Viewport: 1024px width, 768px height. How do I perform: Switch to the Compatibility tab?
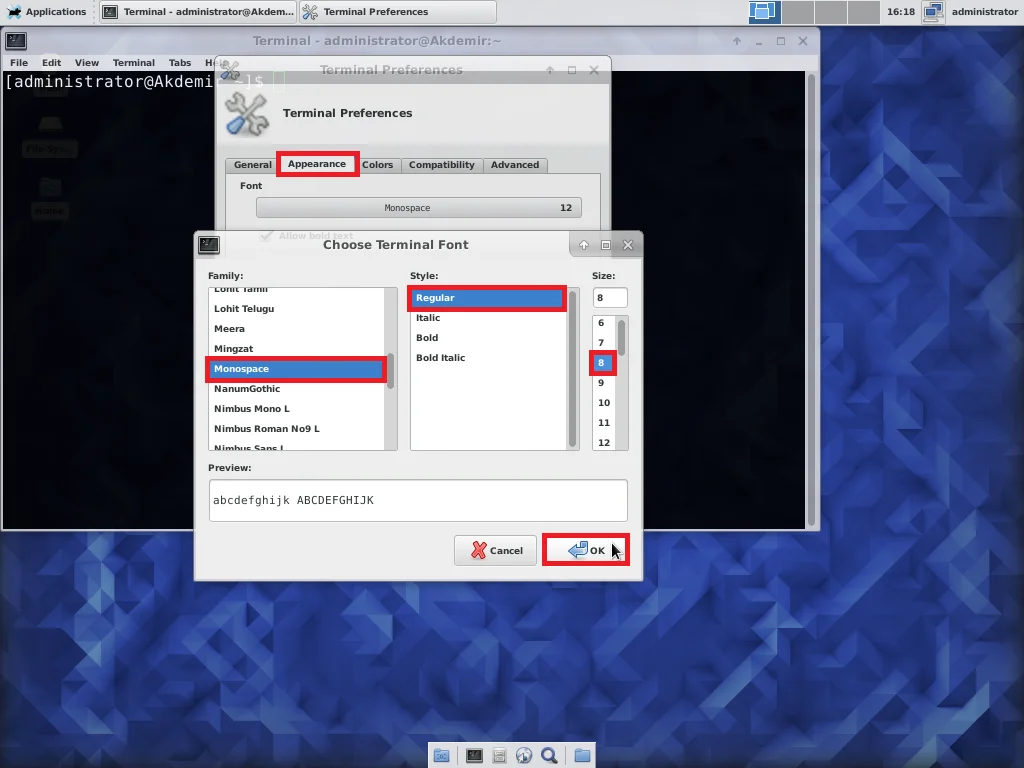click(x=441, y=165)
